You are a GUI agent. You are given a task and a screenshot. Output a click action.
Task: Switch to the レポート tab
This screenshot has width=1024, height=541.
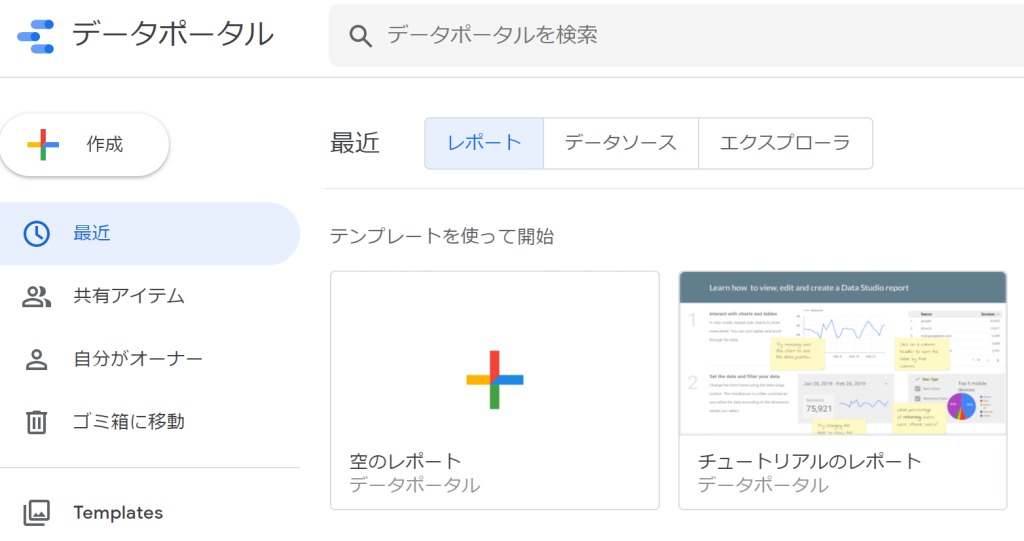point(484,143)
